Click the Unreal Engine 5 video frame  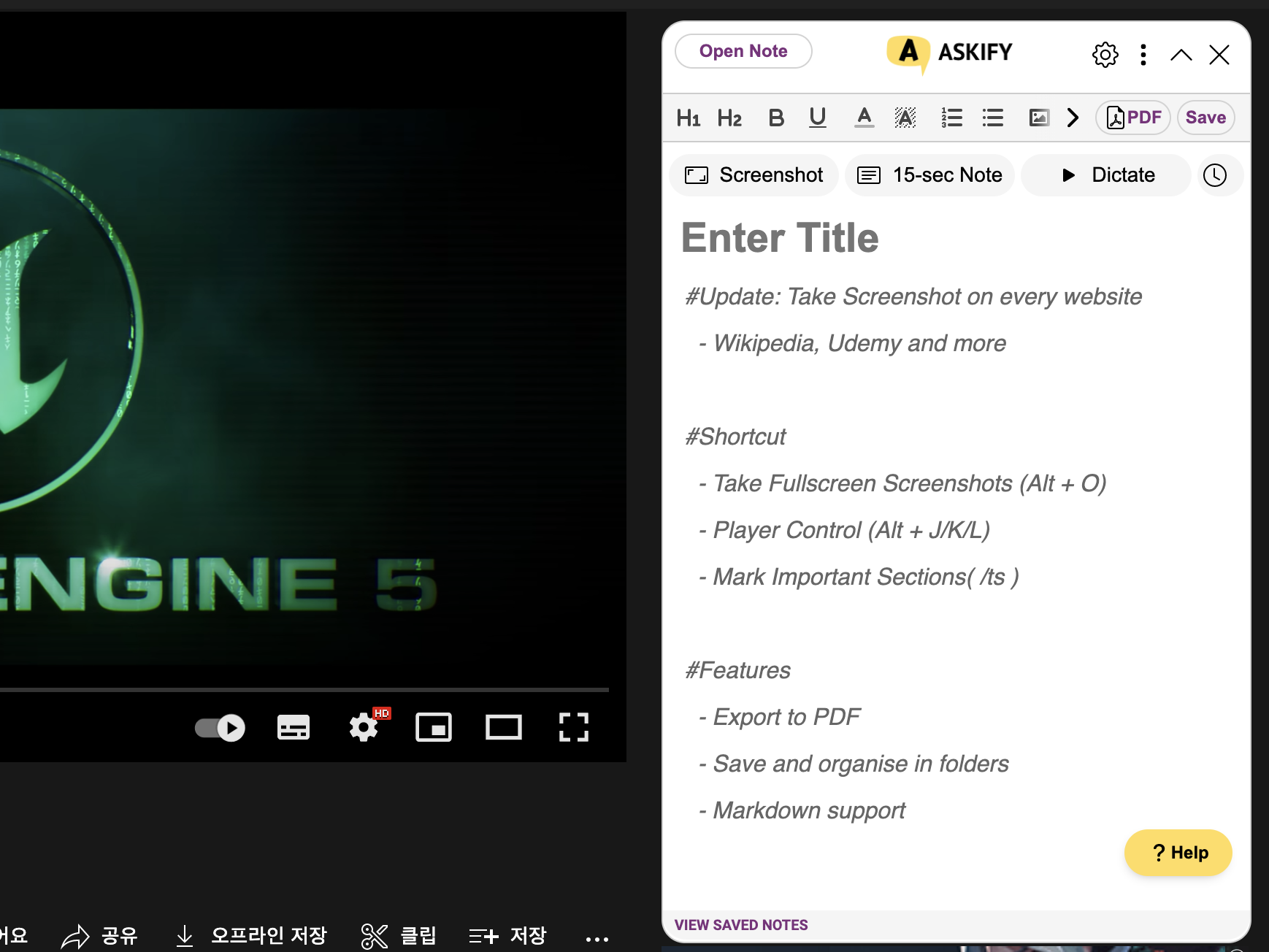(x=313, y=387)
